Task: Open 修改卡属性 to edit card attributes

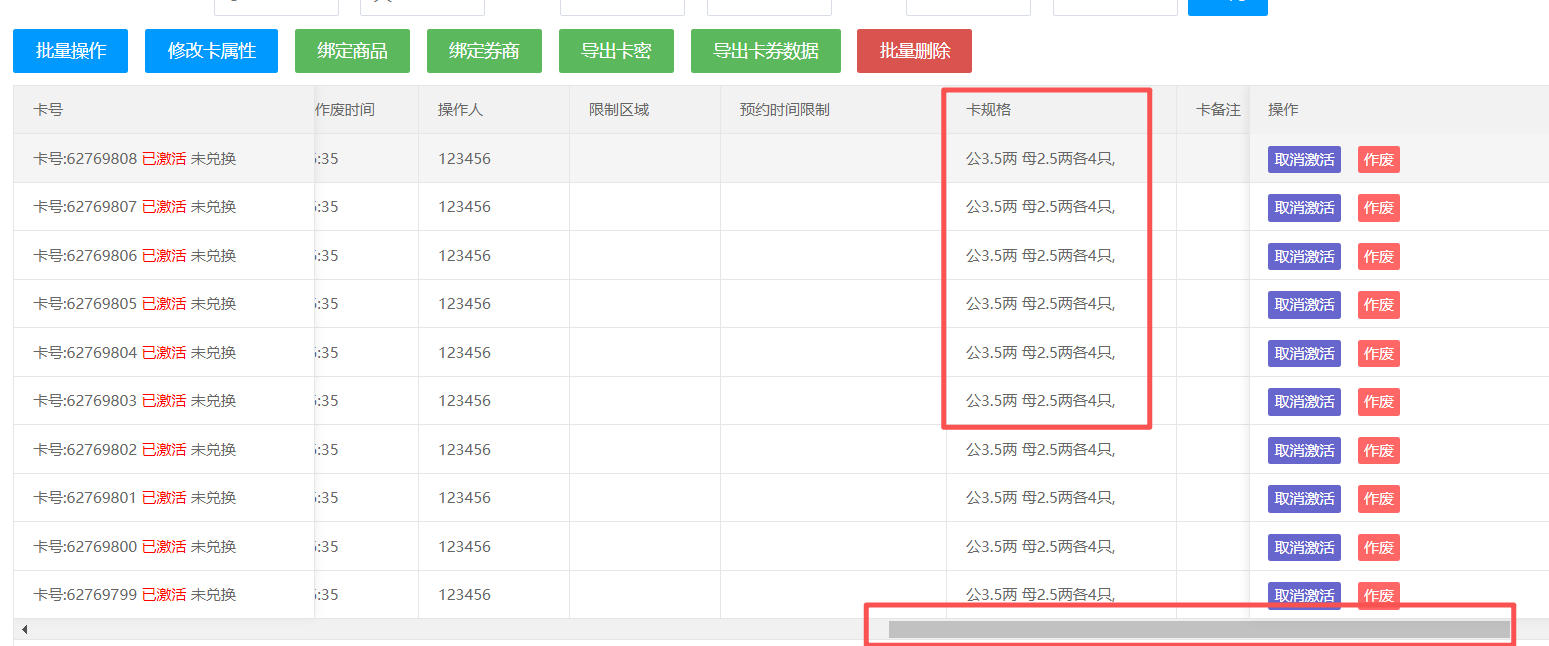Action: coord(211,51)
